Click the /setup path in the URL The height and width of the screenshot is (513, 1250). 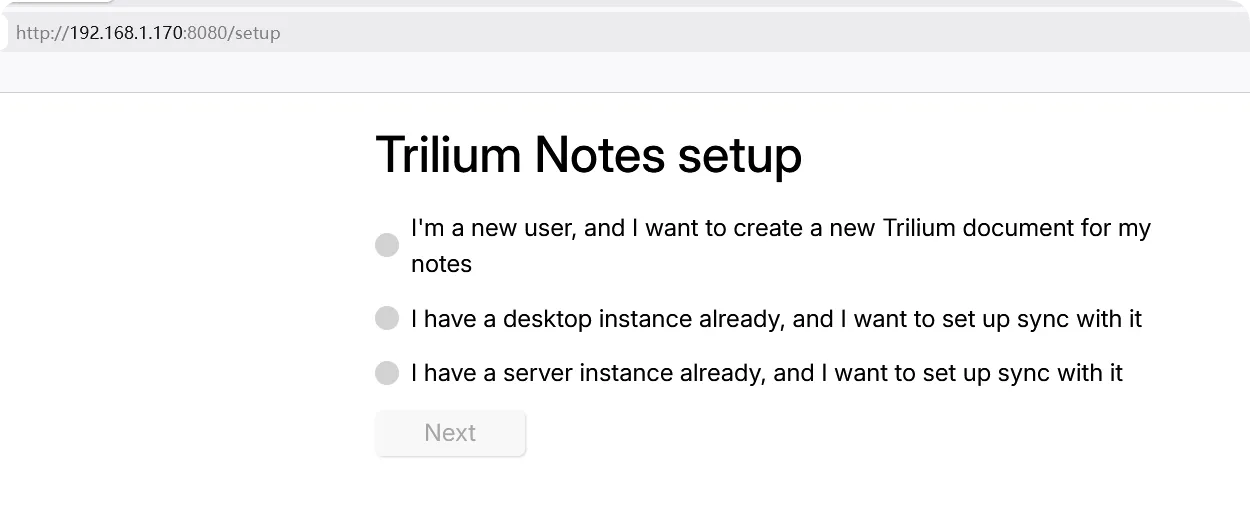click(254, 33)
